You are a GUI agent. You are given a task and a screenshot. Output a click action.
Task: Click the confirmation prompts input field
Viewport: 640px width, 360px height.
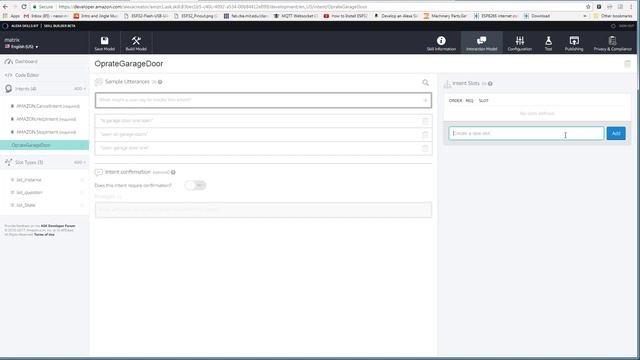click(263, 210)
